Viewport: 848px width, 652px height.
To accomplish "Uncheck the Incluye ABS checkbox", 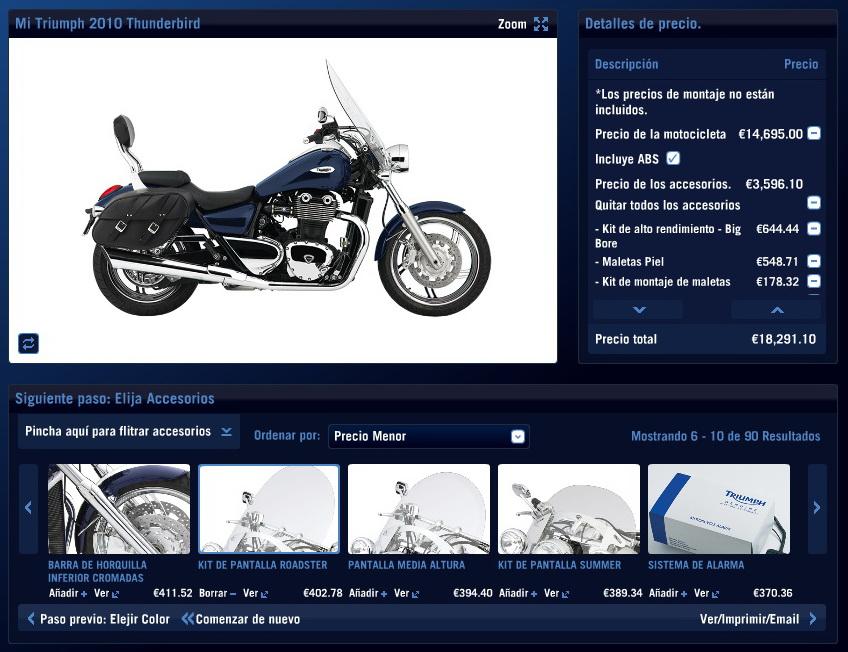I will (673, 158).
